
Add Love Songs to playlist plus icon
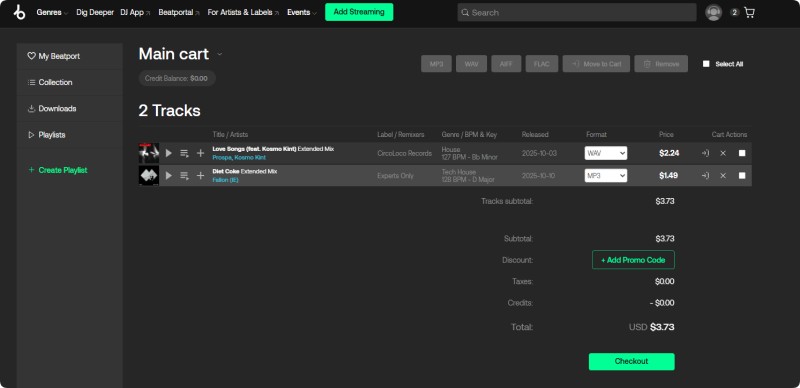[201, 153]
